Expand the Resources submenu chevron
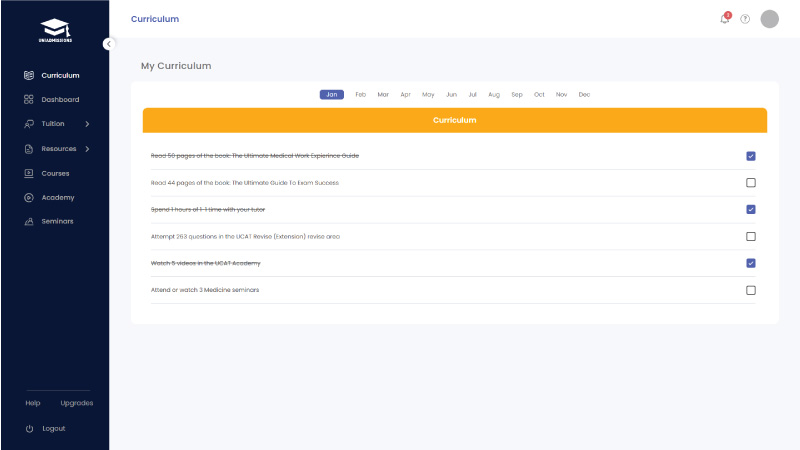 click(87, 149)
